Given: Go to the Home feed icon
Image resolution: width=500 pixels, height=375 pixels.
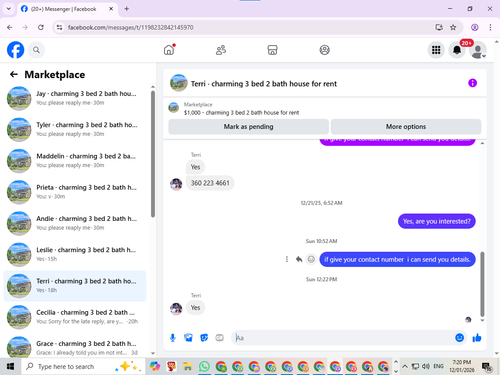Looking at the screenshot, I should tap(169, 50).
